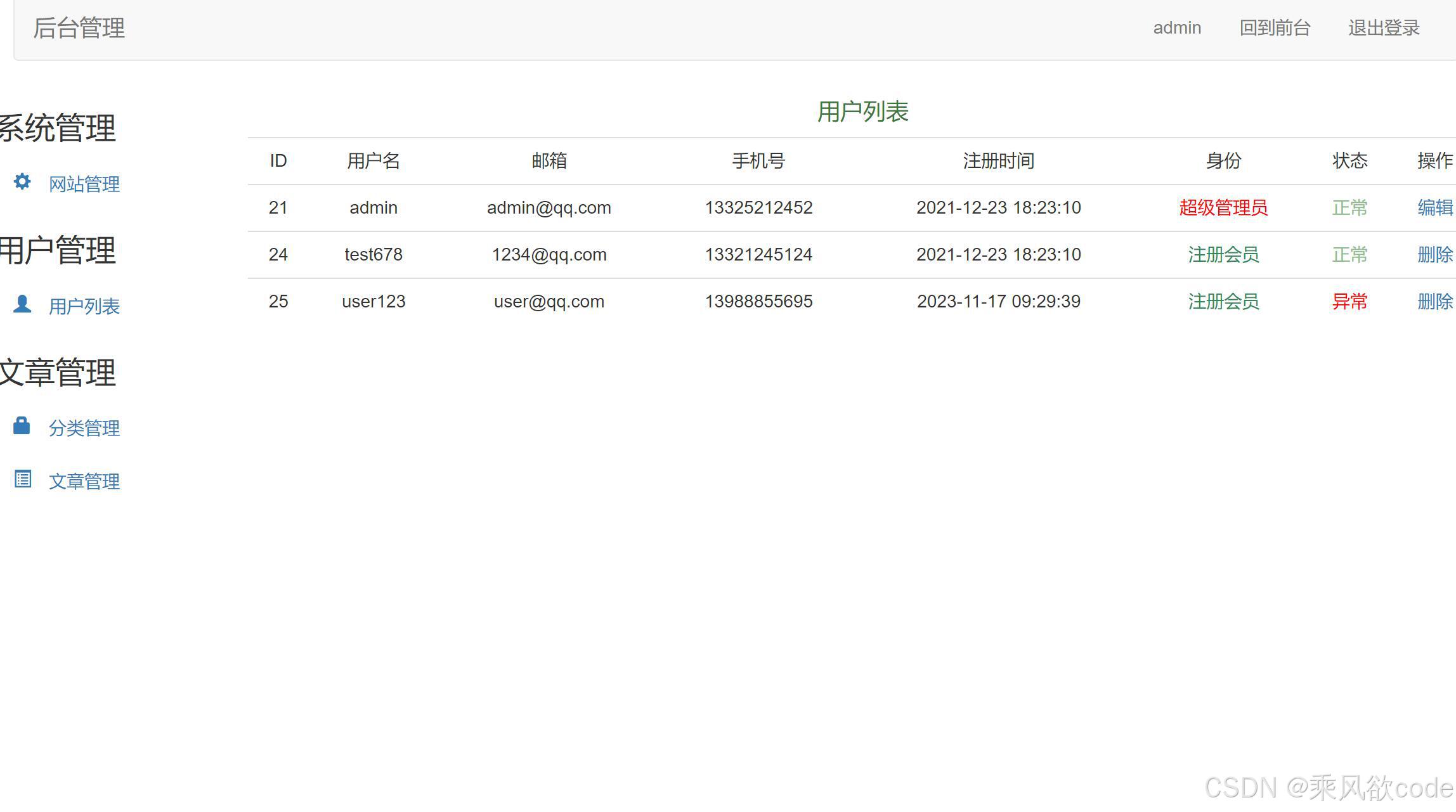Open the 文章管理 link under 文章管理 heading

(x=84, y=482)
